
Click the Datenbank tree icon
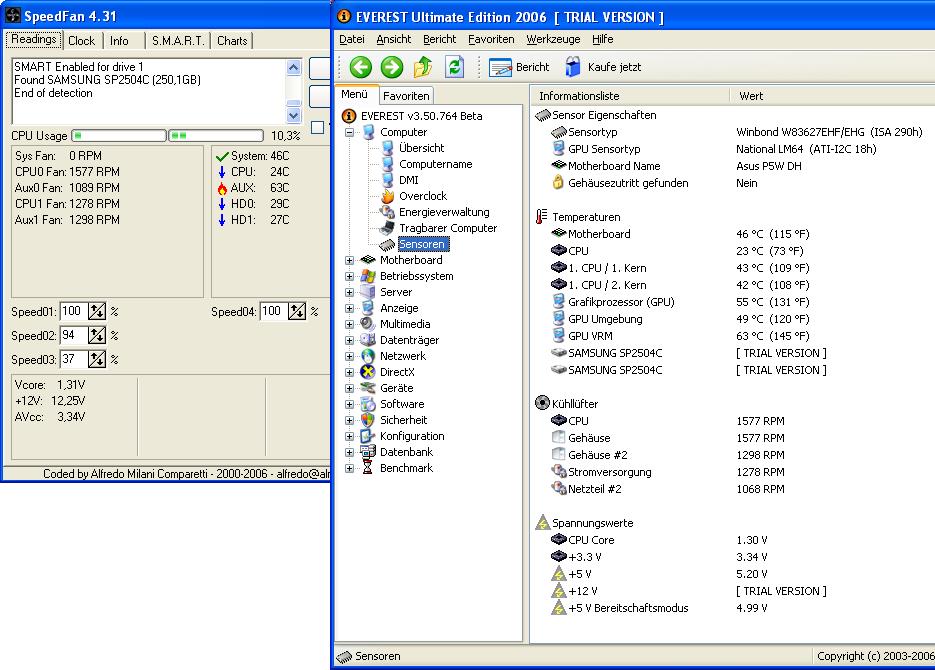[369, 452]
